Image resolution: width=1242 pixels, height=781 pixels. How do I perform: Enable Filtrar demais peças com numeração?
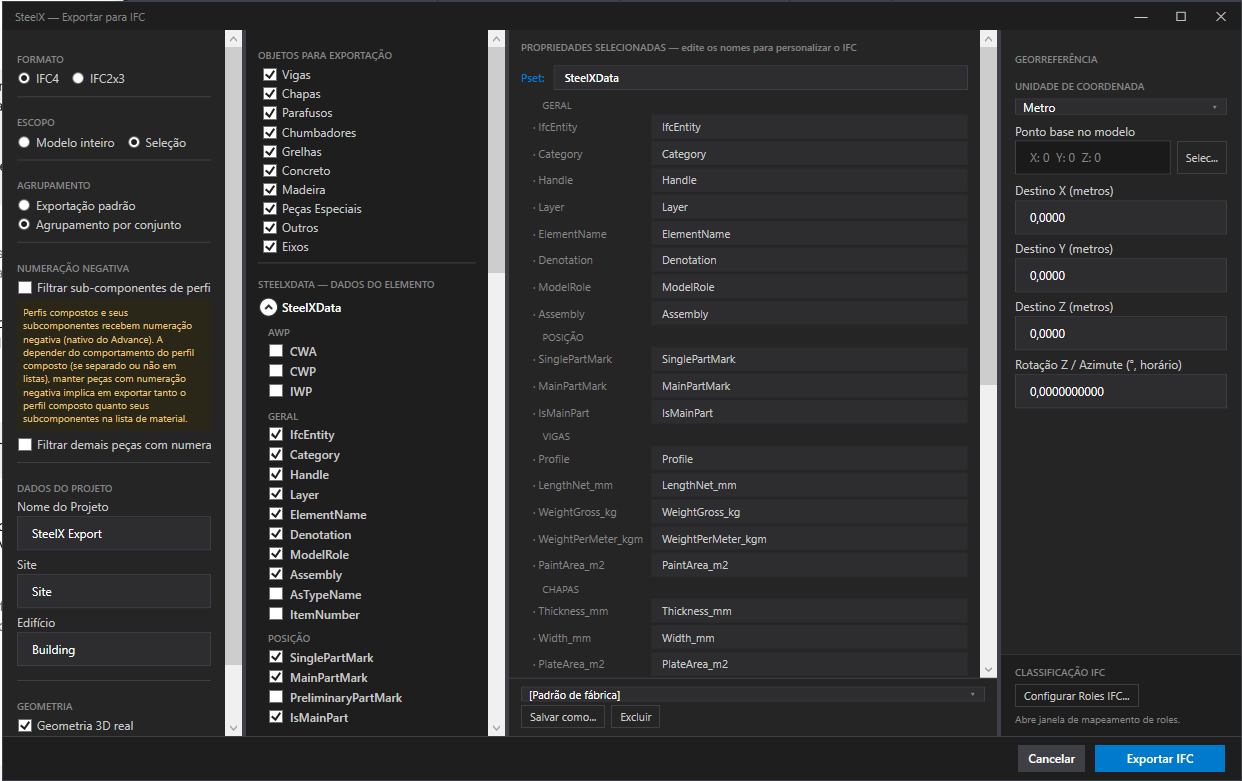pyautogui.click(x=25, y=444)
